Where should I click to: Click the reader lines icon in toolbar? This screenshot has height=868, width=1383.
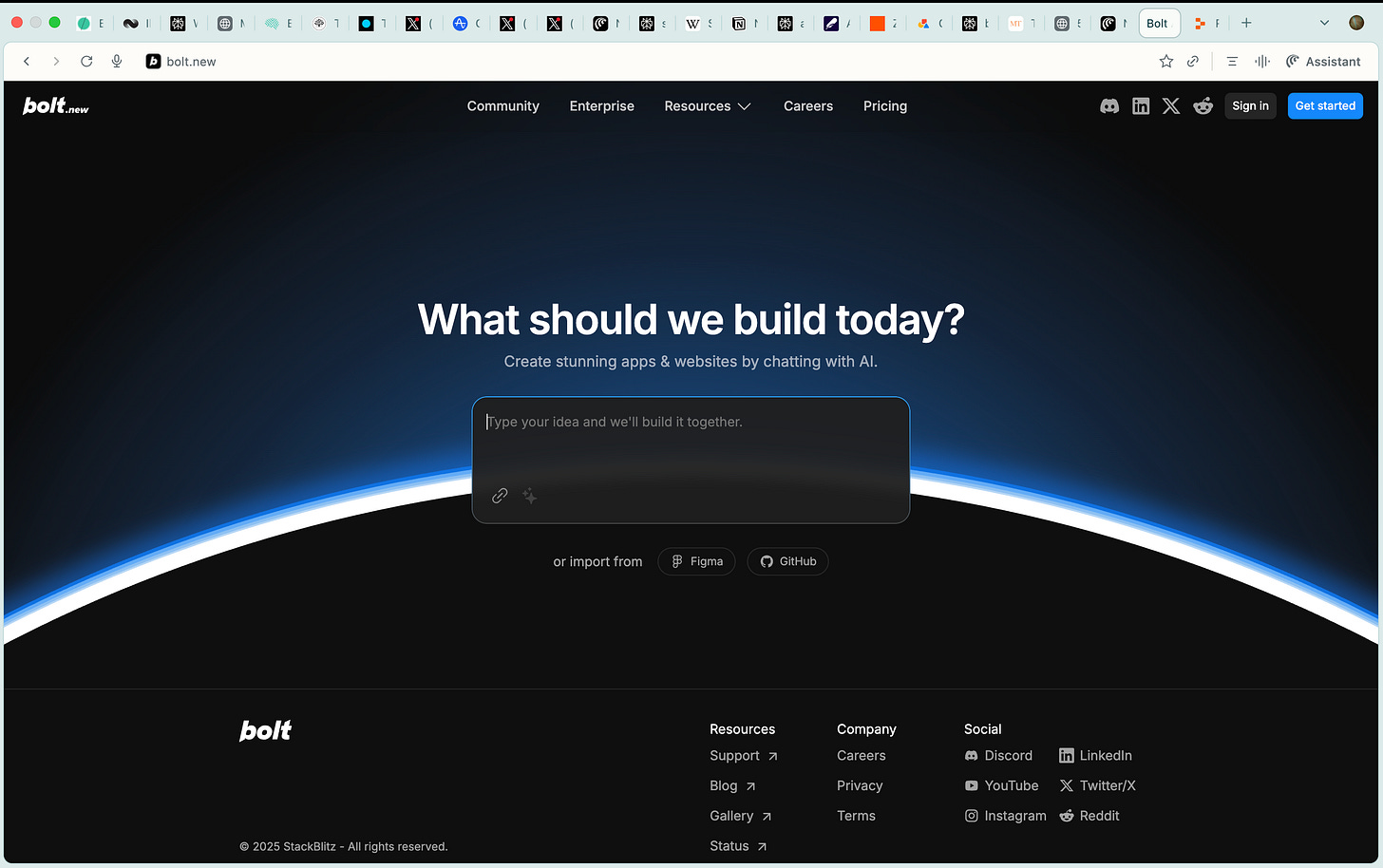pos(1232,61)
